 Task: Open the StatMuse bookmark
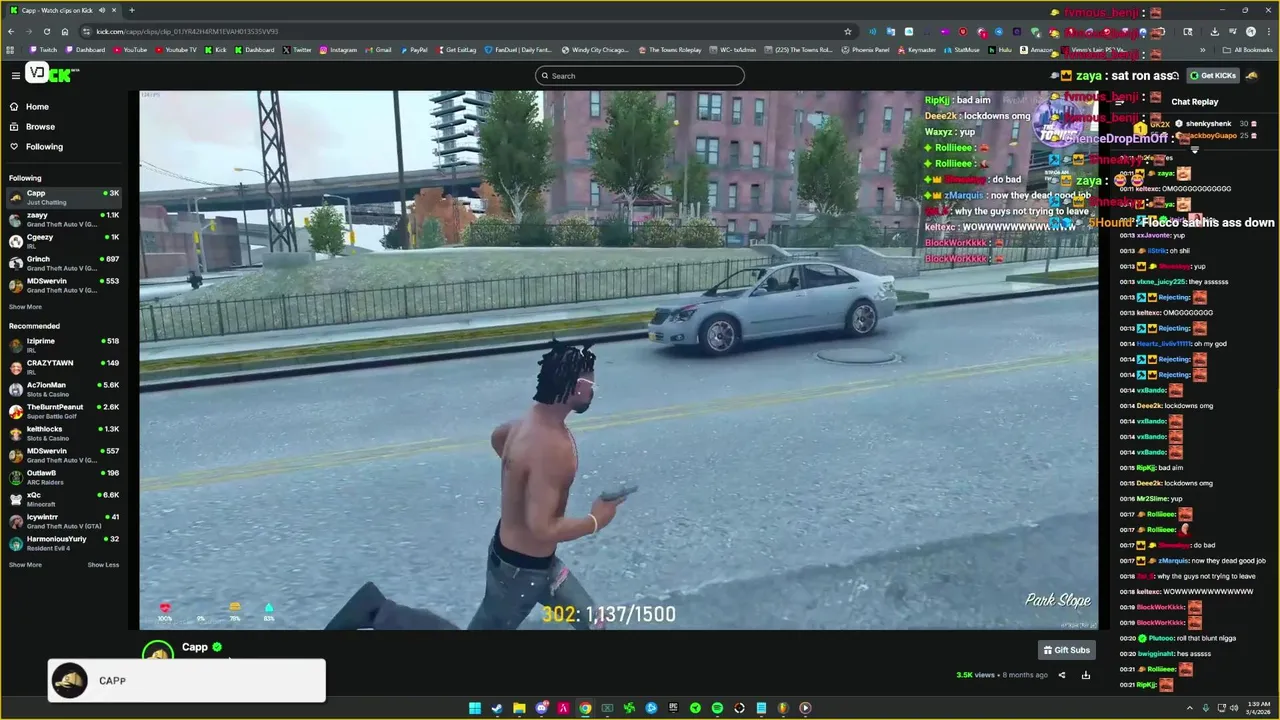point(961,50)
